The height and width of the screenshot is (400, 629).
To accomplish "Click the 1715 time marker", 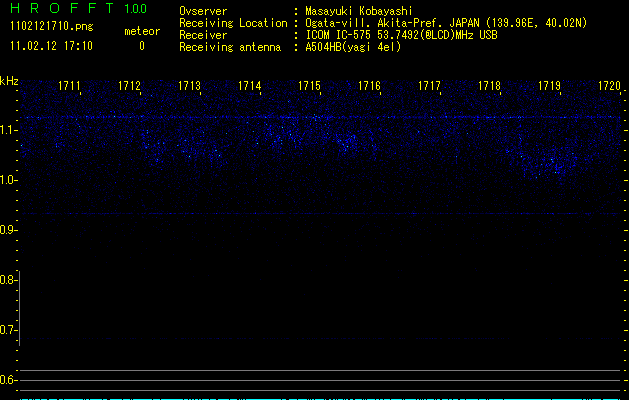I will [309, 86].
